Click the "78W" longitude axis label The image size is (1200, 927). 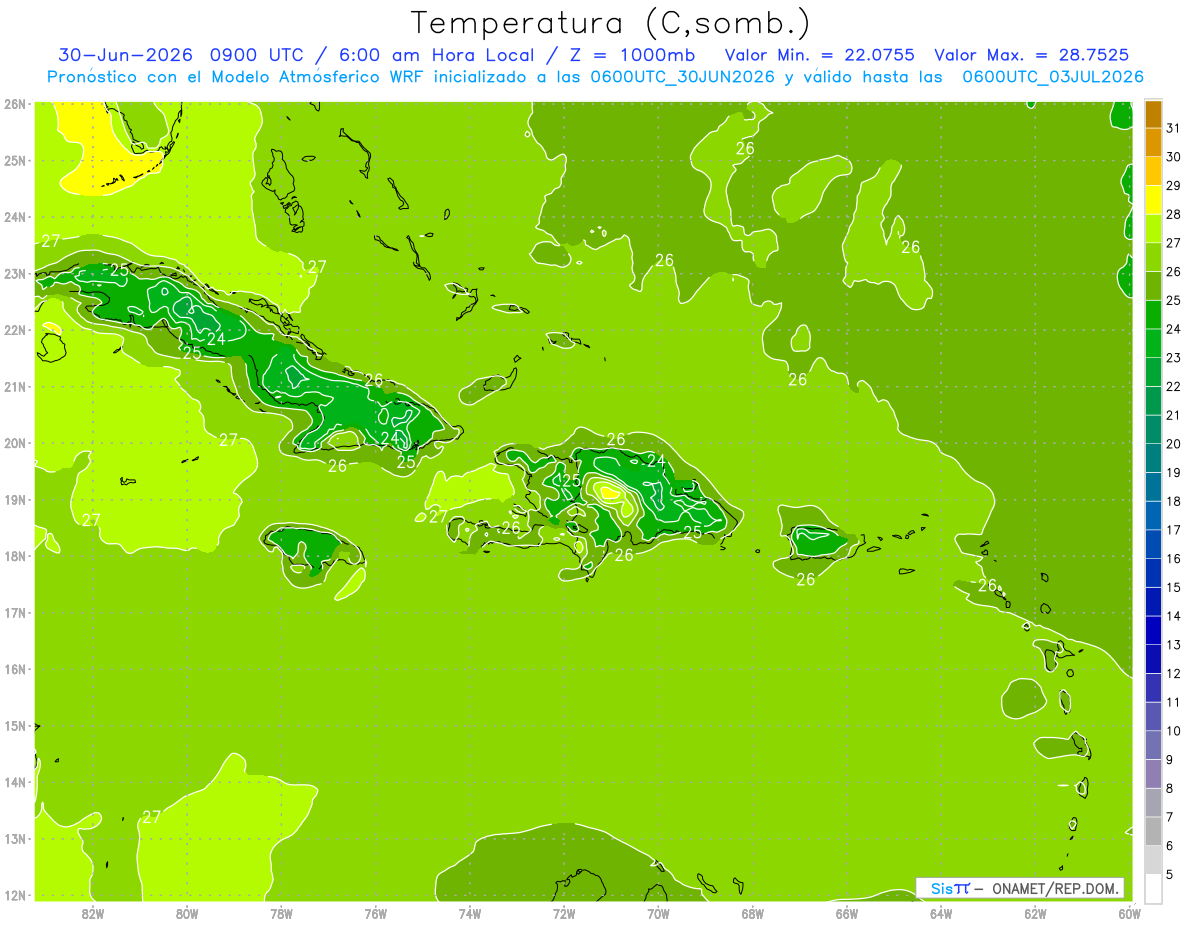tap(281, 913)
